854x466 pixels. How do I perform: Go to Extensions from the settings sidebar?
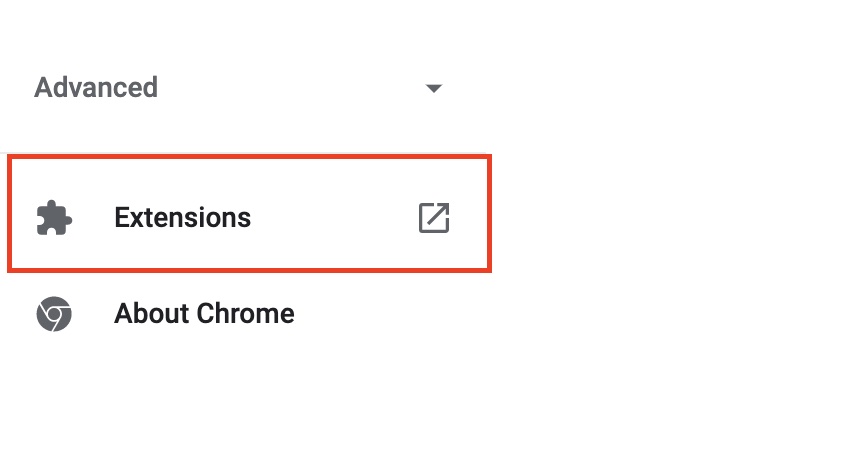tap(249, 213)
